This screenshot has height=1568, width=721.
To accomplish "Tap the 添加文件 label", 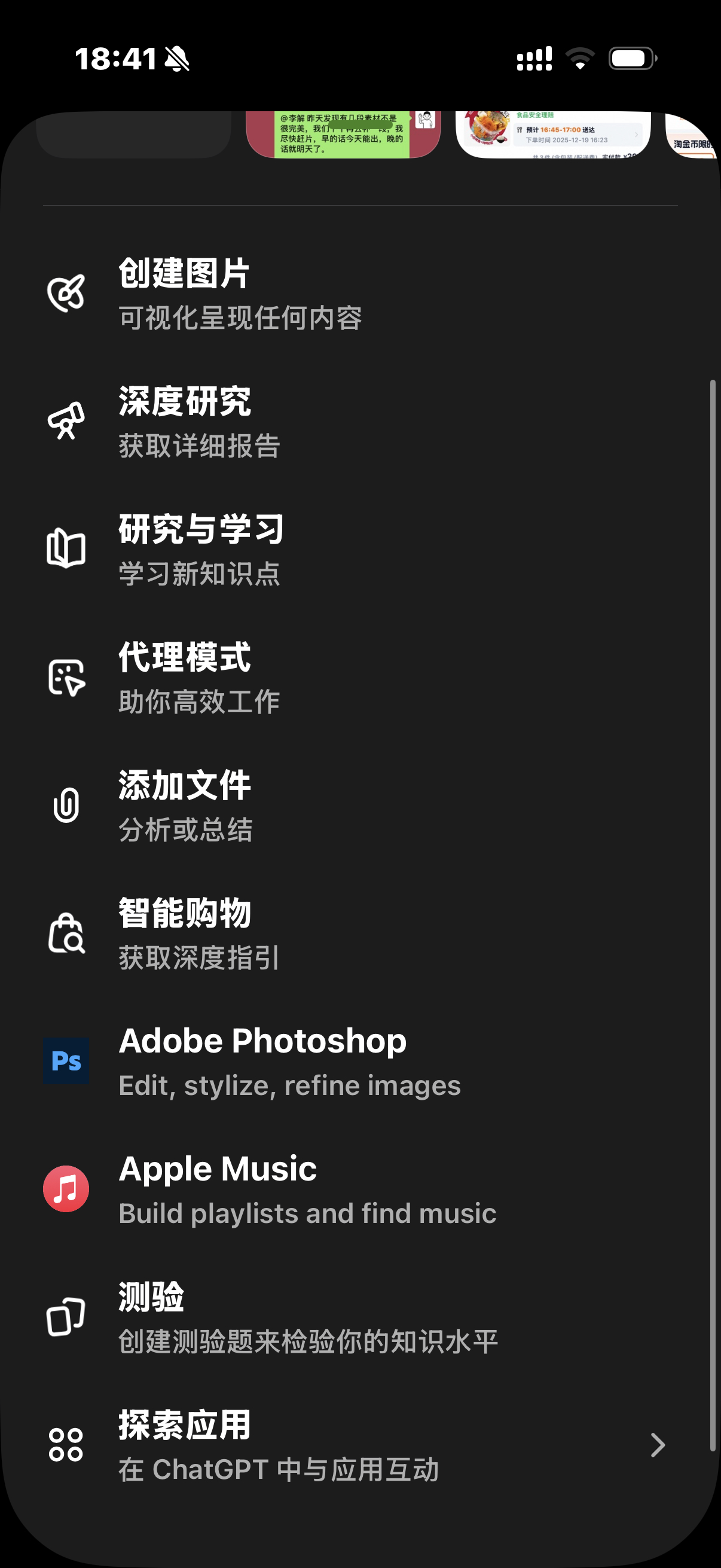I will coord(185,786).
